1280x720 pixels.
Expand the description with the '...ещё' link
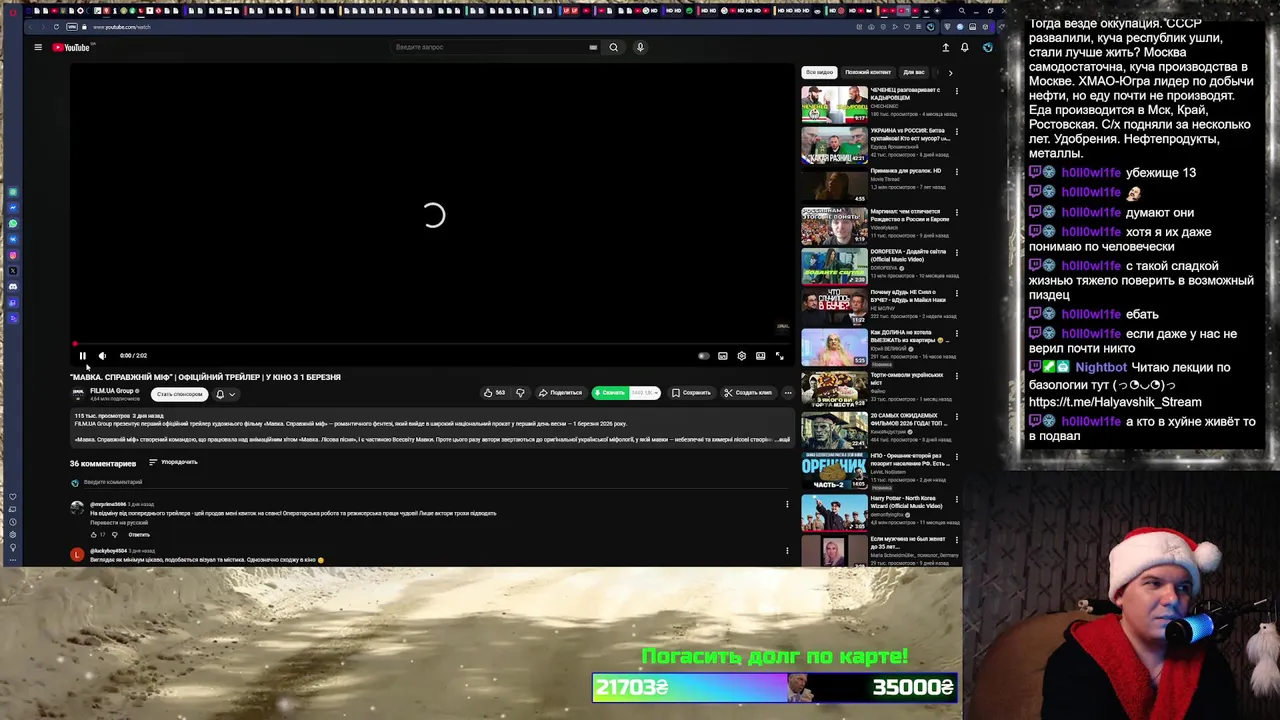783,439
